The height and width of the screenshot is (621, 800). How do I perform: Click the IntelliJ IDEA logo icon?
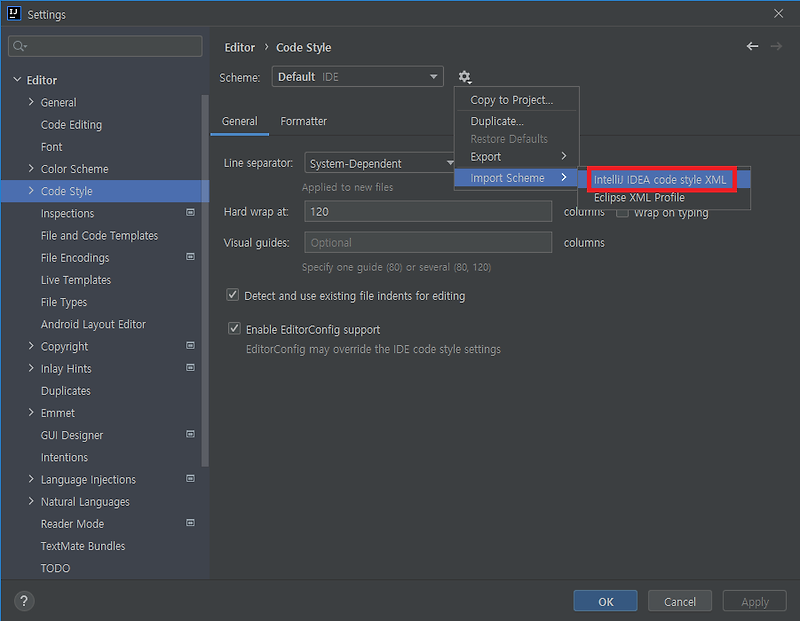pos(12,14)
